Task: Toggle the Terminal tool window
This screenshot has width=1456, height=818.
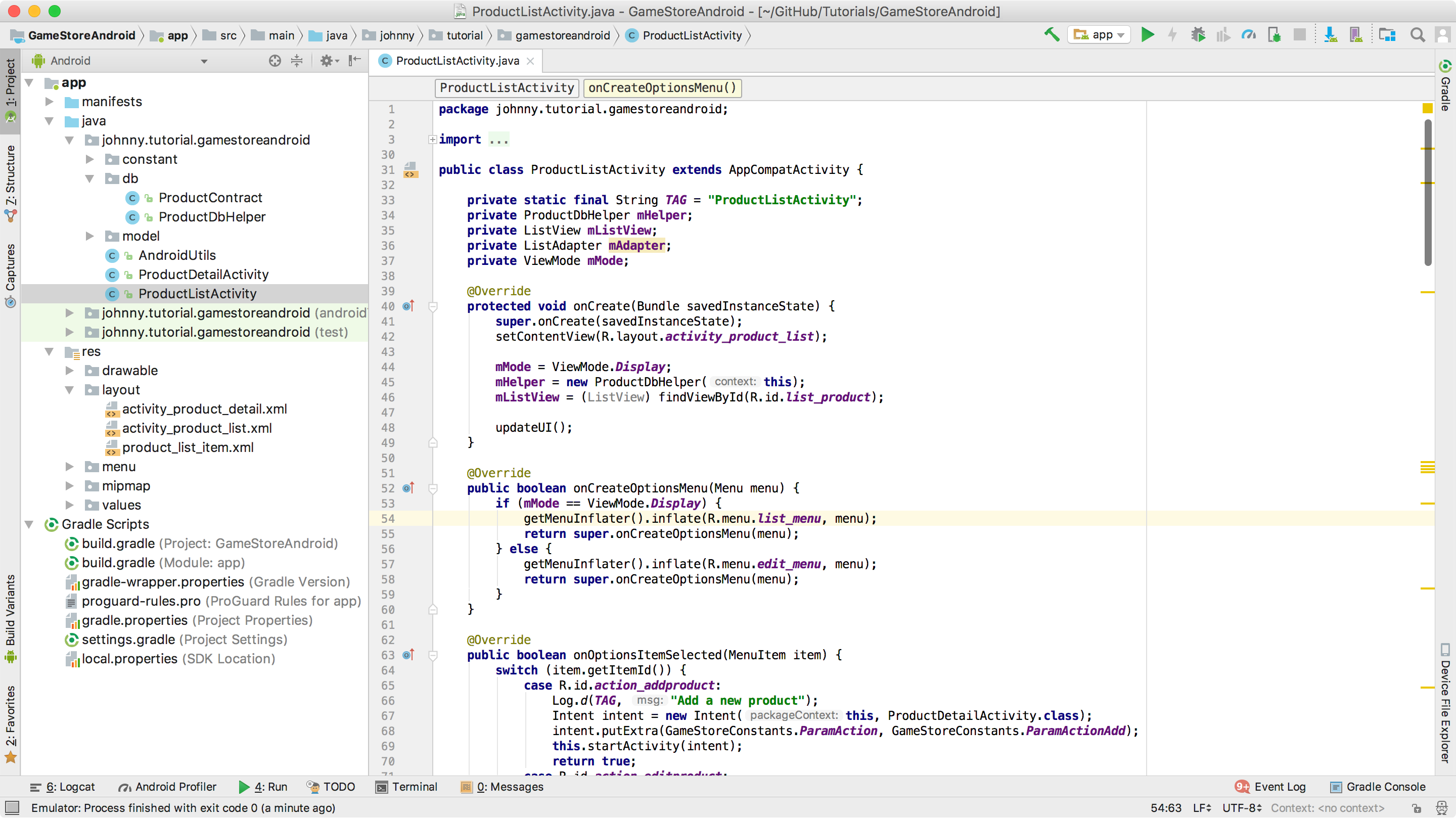Action: [407, 787]
